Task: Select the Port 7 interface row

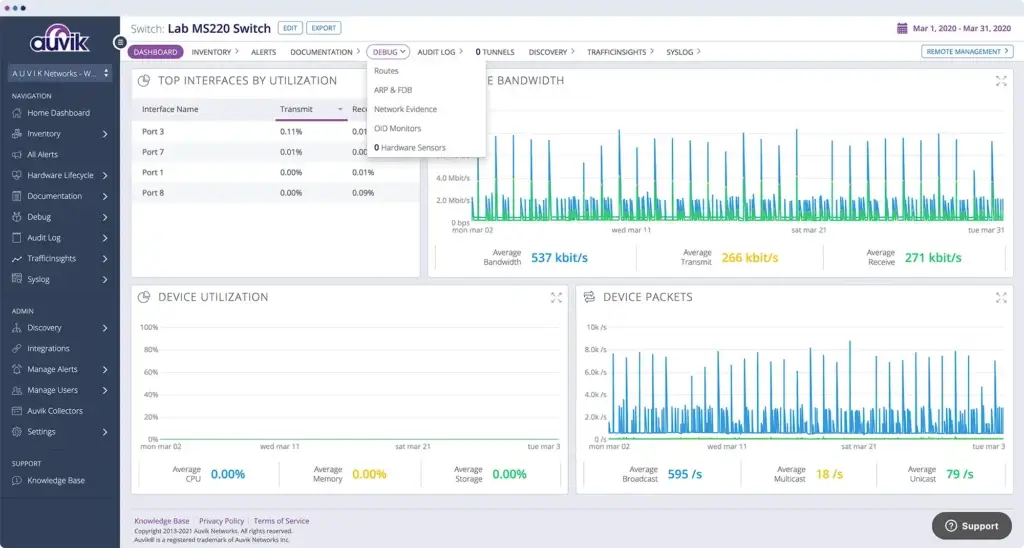Action: (276, 152)
